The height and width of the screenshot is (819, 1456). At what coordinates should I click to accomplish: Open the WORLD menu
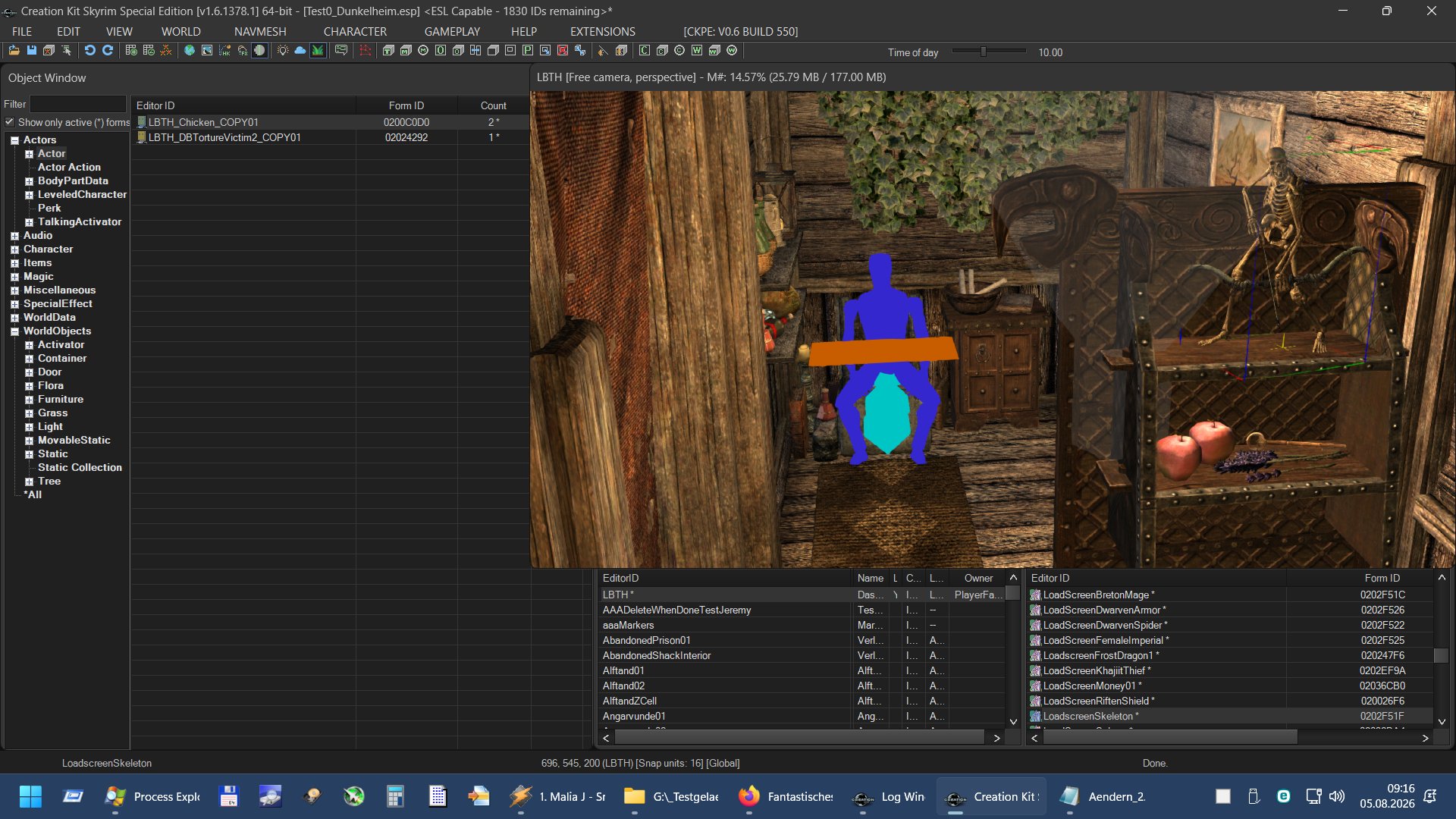[180, 31]
